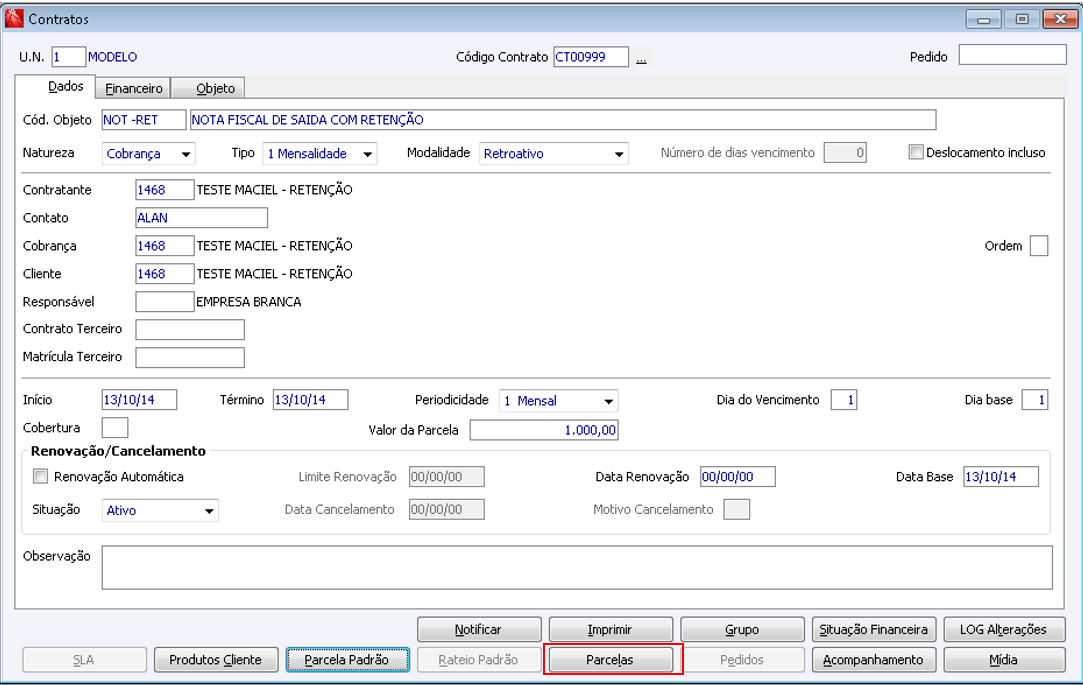Select the Dados tab
Screen dimensions: 1083x685
66,86
